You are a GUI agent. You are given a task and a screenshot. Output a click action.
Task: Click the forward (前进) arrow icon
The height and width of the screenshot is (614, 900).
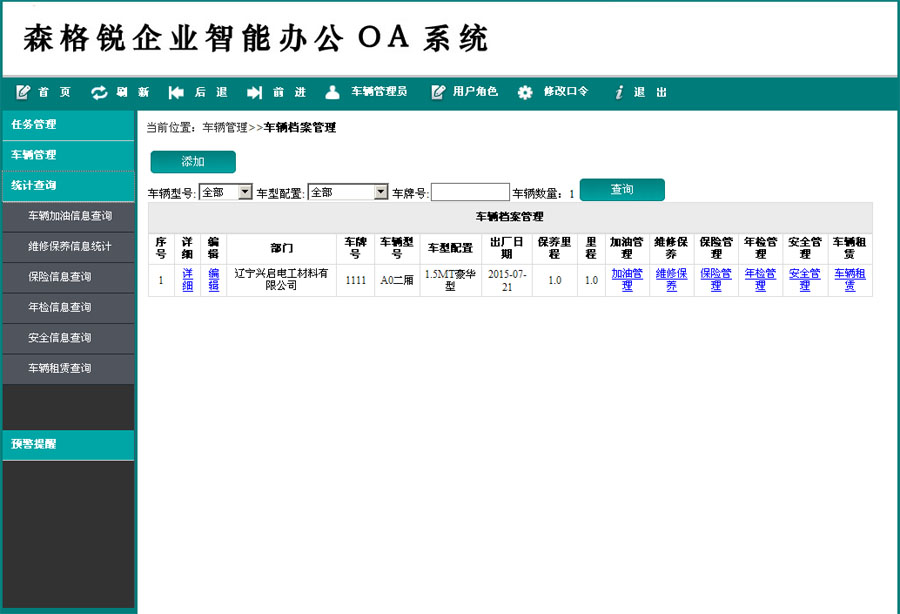click(254, 92)
